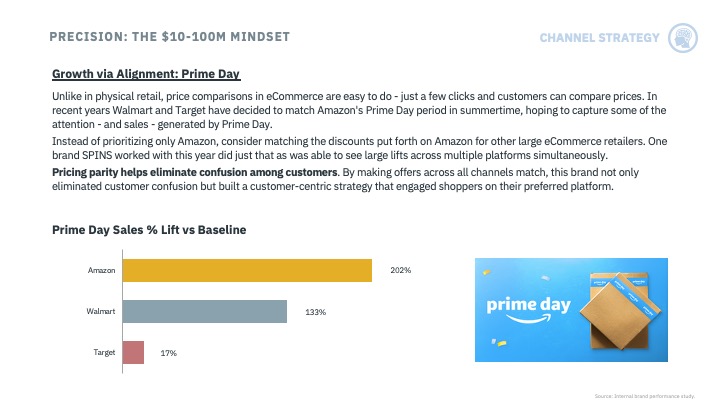Click the cardboard packages in the image
Viewport: 720px width, 405px height.
(620, 310)
